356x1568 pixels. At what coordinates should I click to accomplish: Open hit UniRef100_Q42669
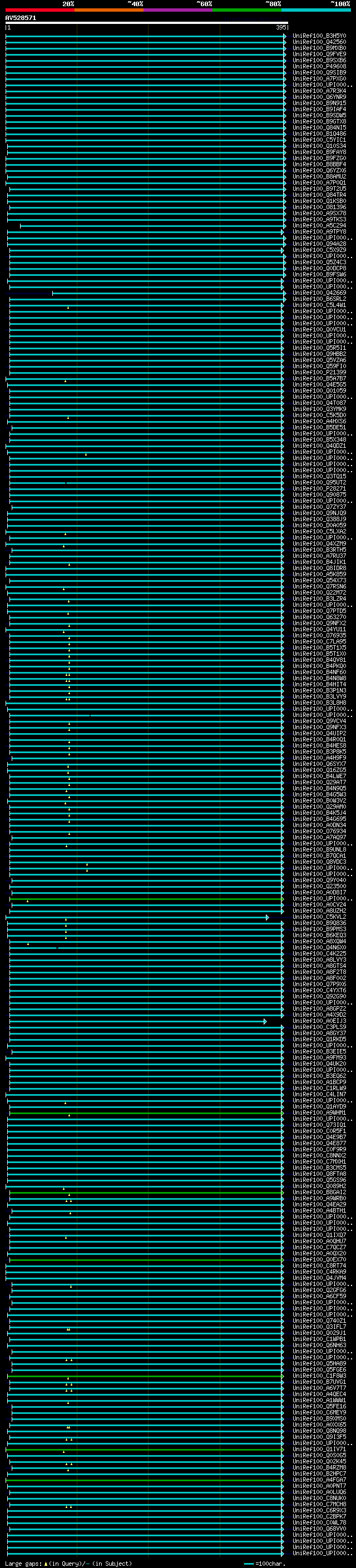tap(319, 293)
